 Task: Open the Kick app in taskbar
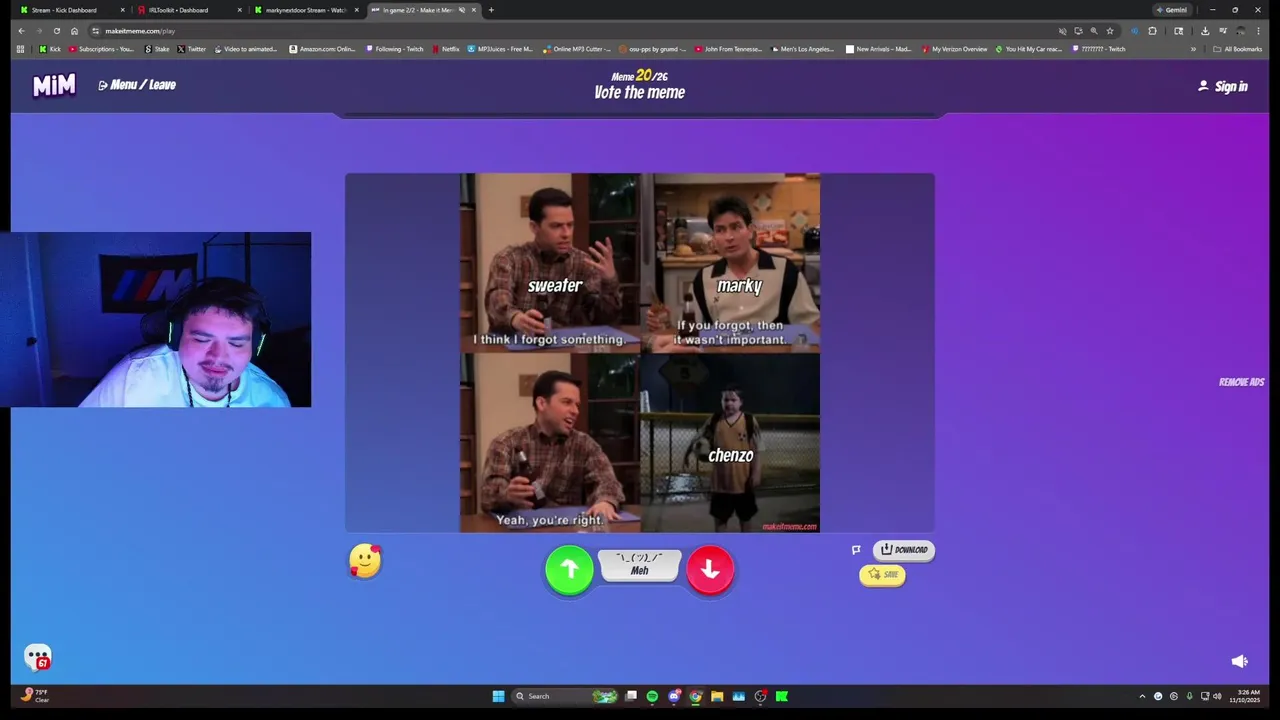point(782,696)
